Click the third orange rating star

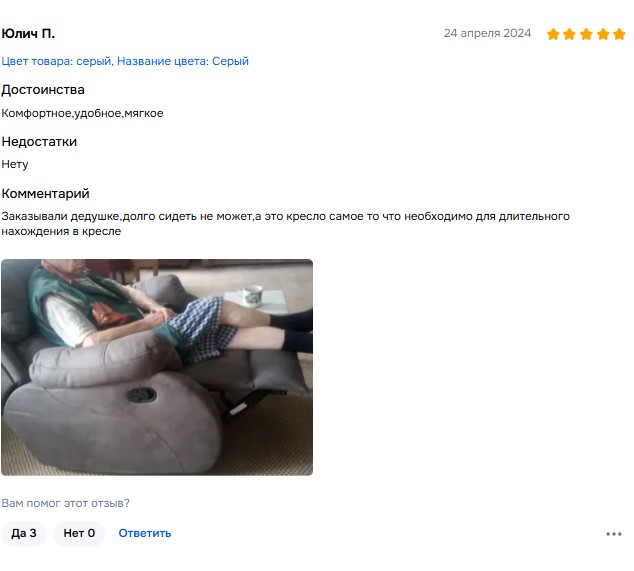[586, 34]
